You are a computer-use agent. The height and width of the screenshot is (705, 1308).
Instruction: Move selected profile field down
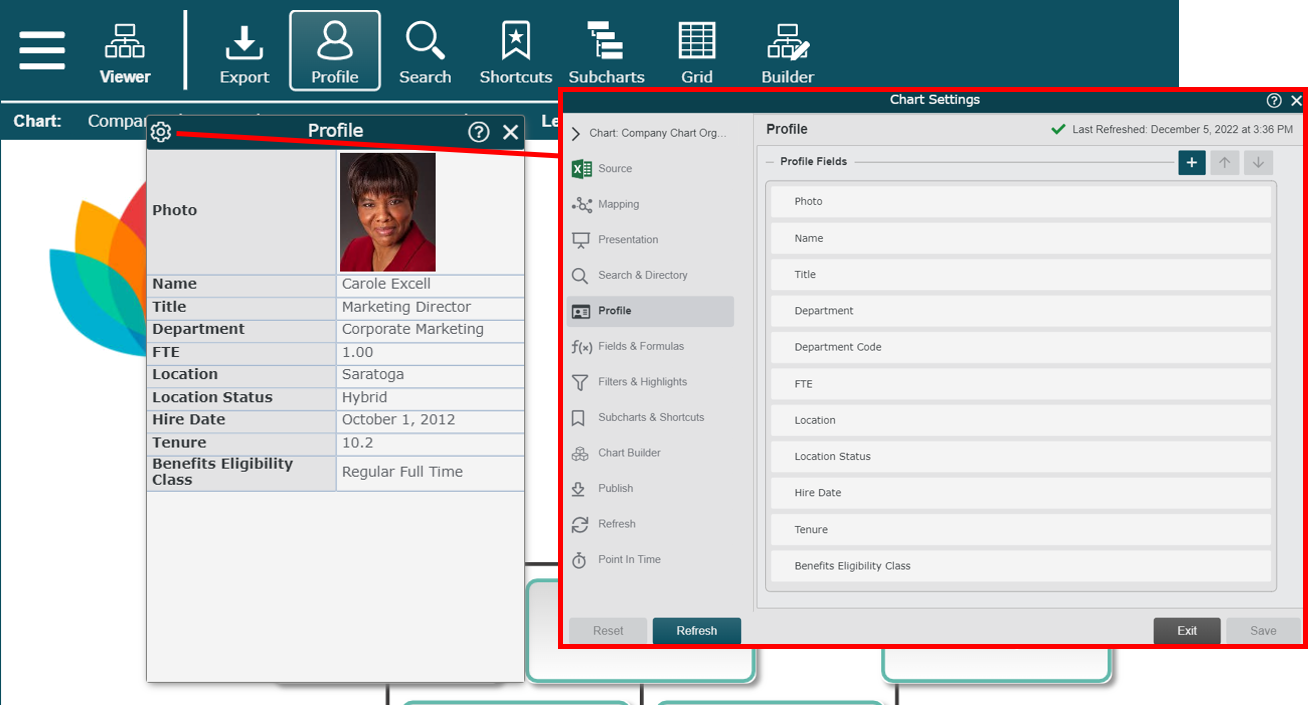1259,163
